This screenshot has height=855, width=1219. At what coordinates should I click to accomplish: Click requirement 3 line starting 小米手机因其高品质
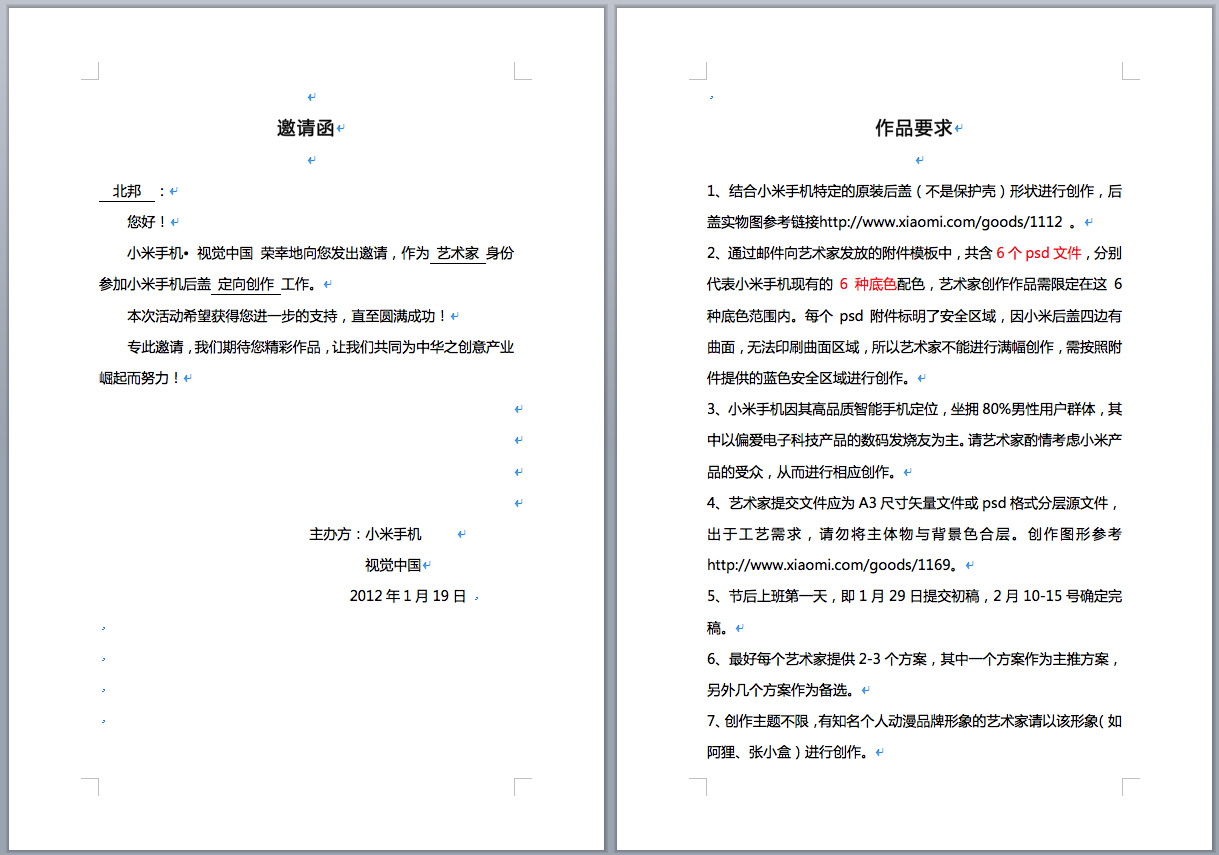tap(914, 409)
